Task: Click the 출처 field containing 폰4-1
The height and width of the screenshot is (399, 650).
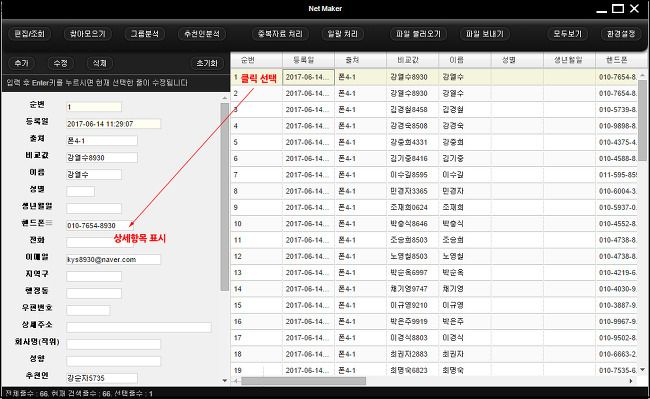Action: (102, 140)
